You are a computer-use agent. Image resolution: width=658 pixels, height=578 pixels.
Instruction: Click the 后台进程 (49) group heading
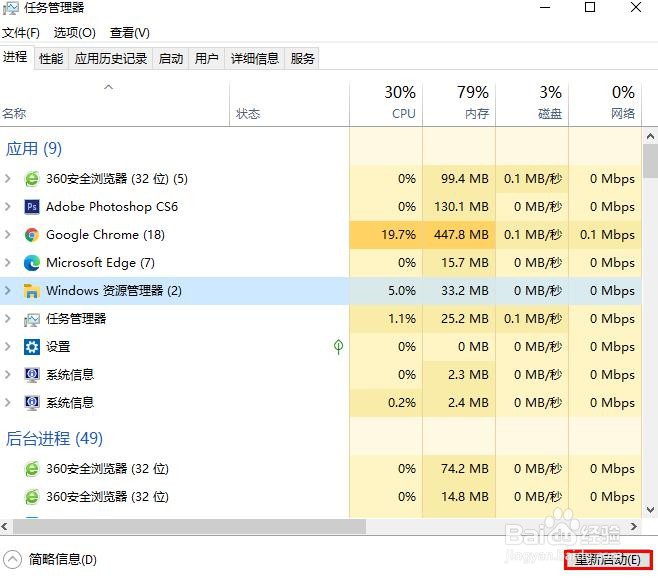click(x=54, y=439)
